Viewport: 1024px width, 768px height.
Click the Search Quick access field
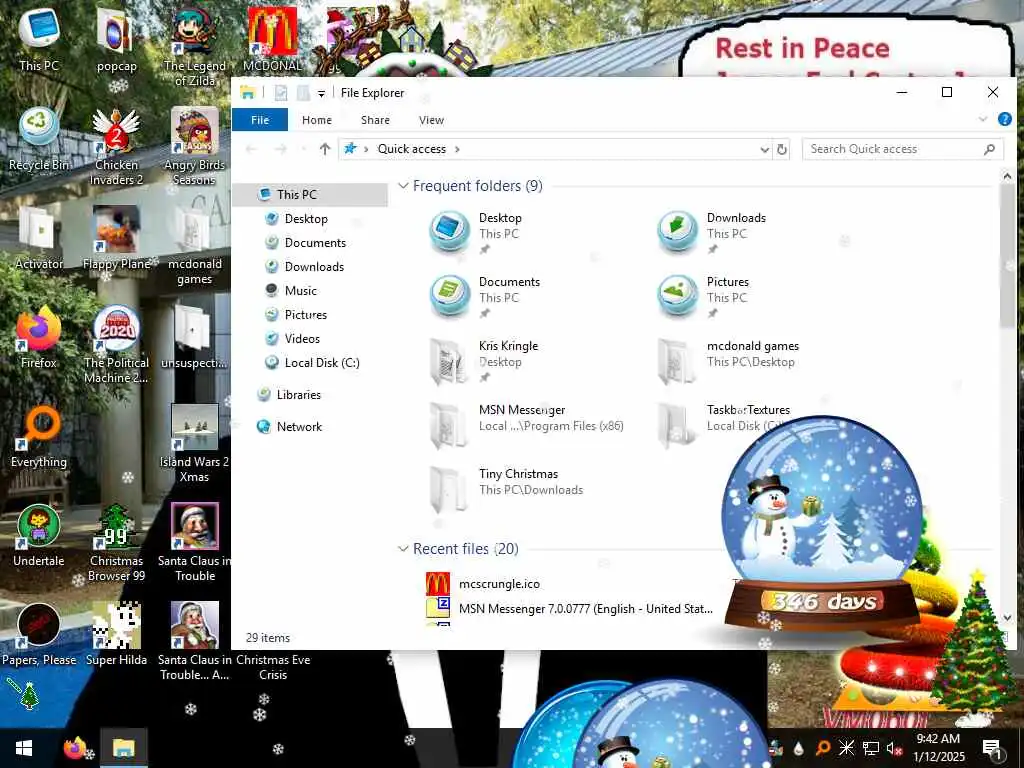click(903, 150)
